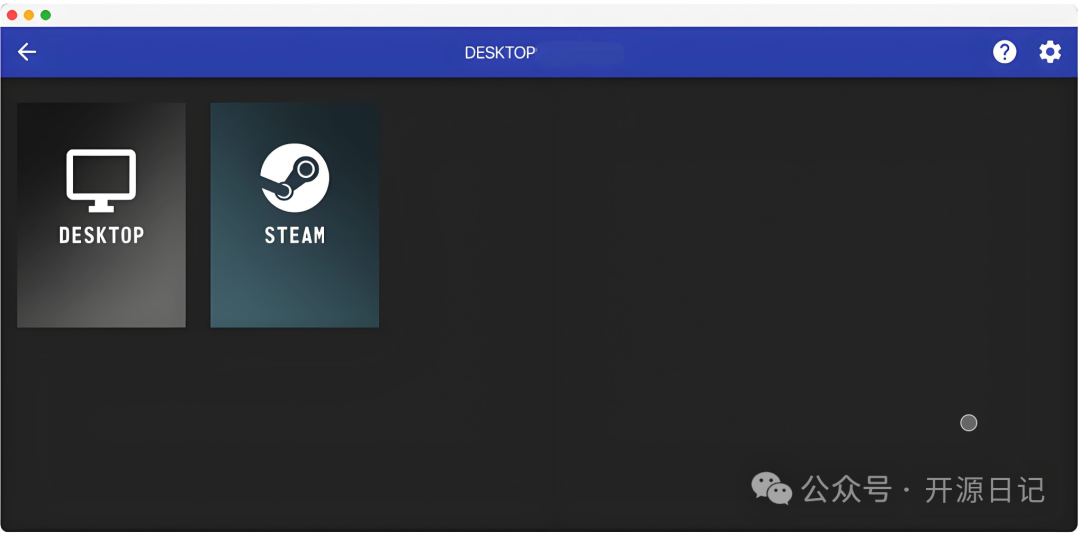Click the Steam logo icon
Viewport: 1080px width, 533px height.
(295, 178)
